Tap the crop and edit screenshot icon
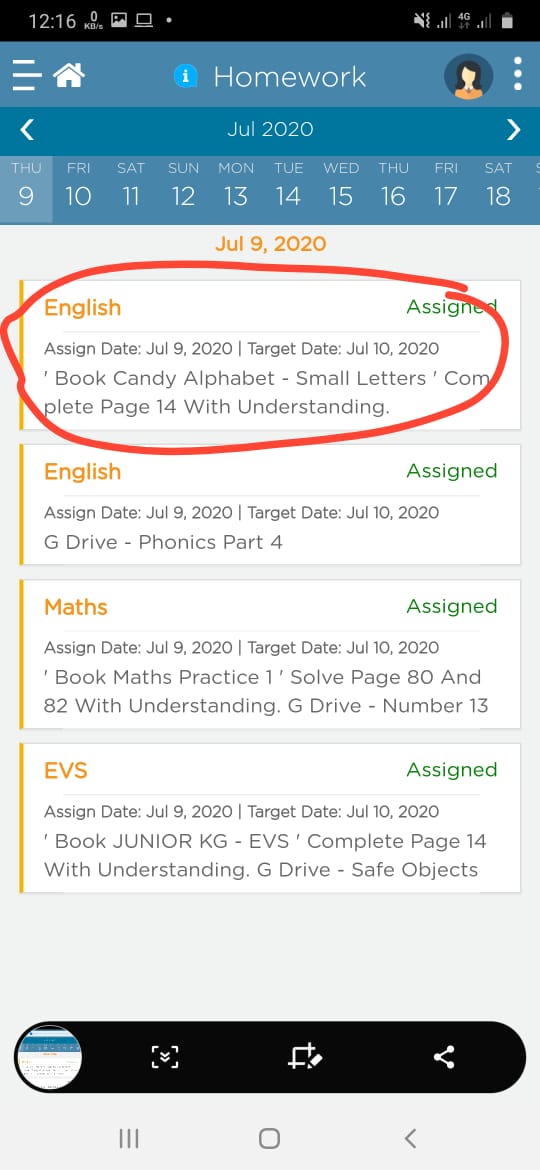 pyautogui.click(x=304, y=1057)
